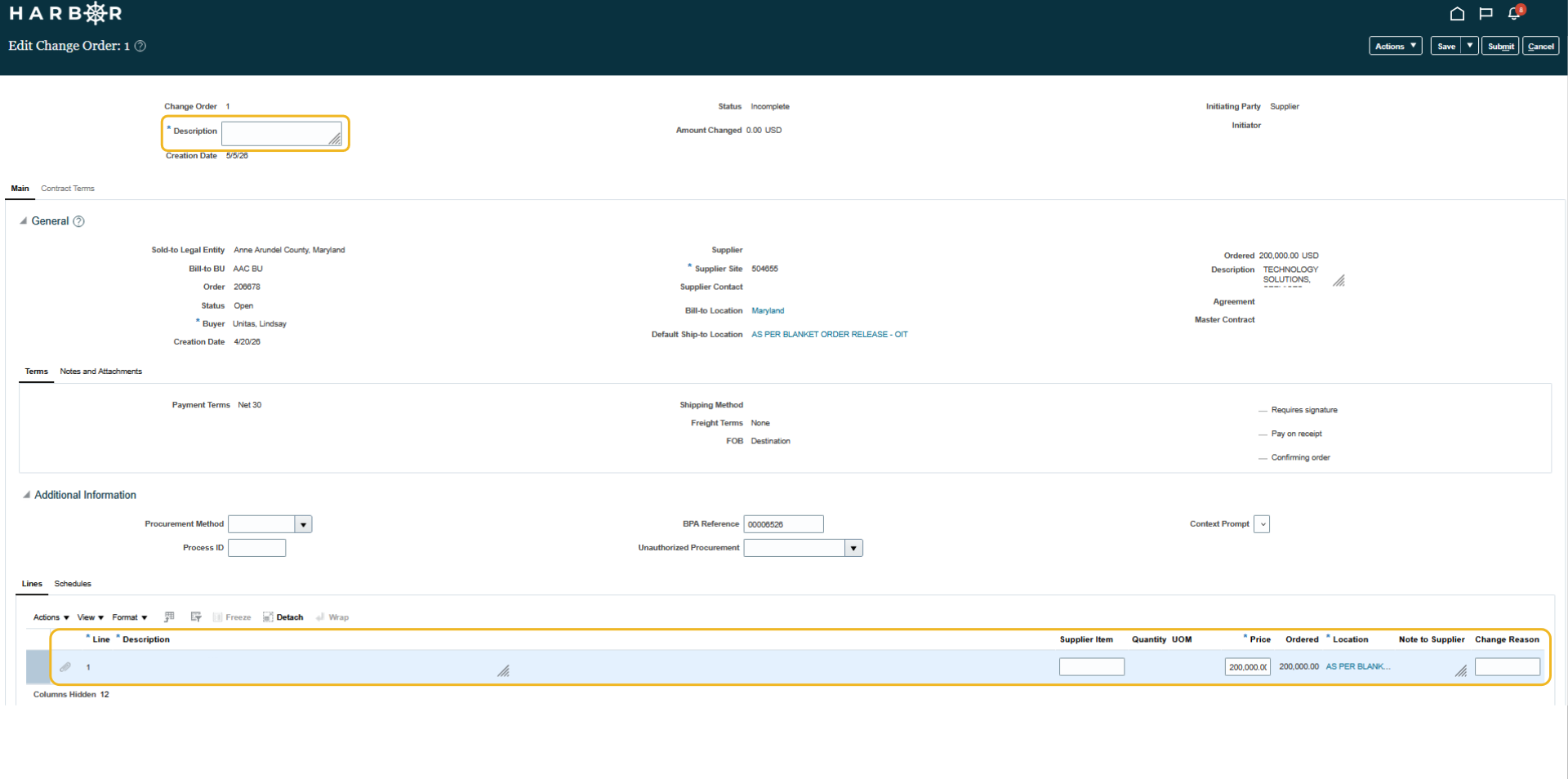
Task: Select the Schedules tab
Action: click(73, 584)
